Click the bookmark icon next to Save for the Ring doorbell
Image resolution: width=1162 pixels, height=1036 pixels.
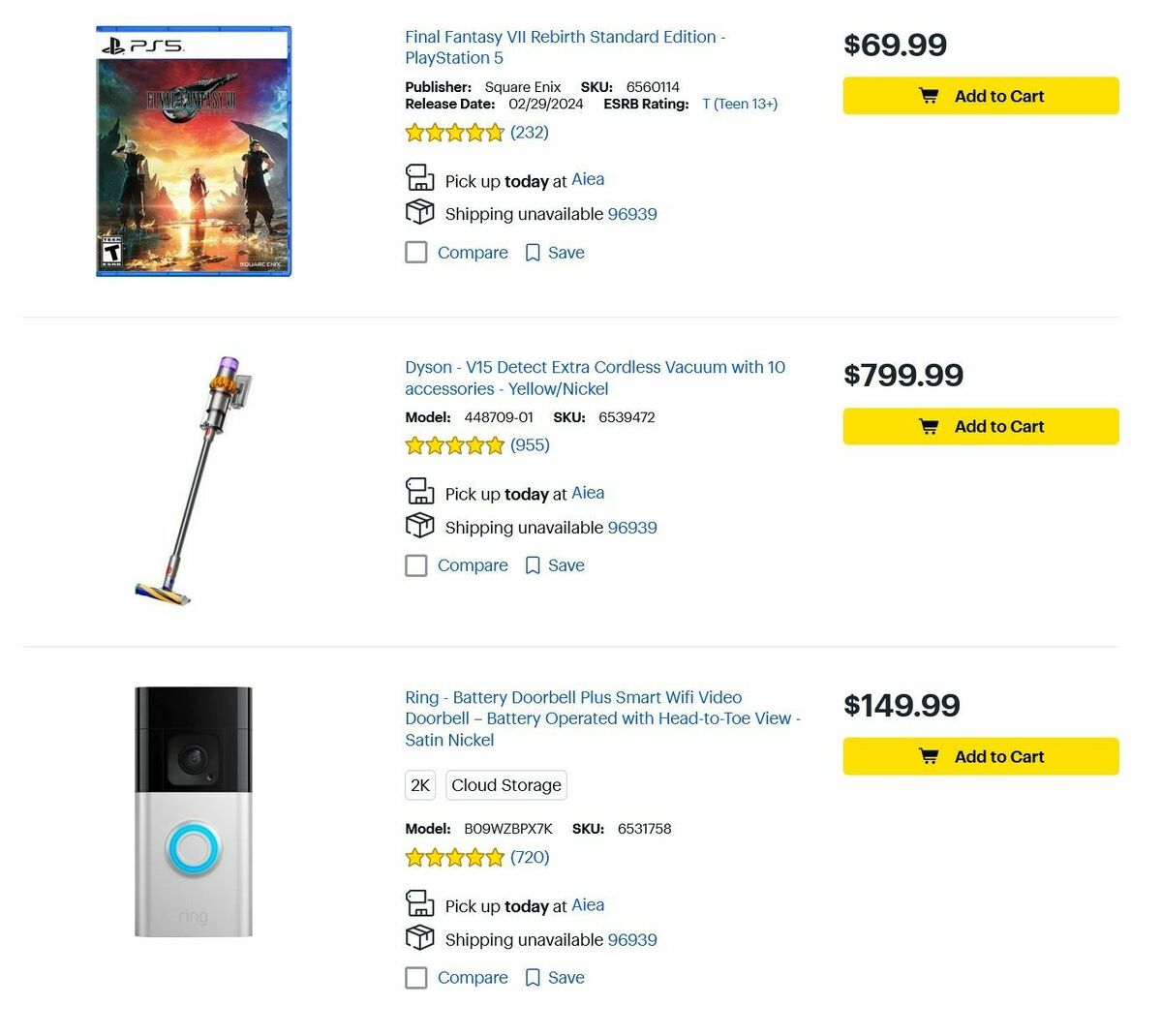pos(533,977)
